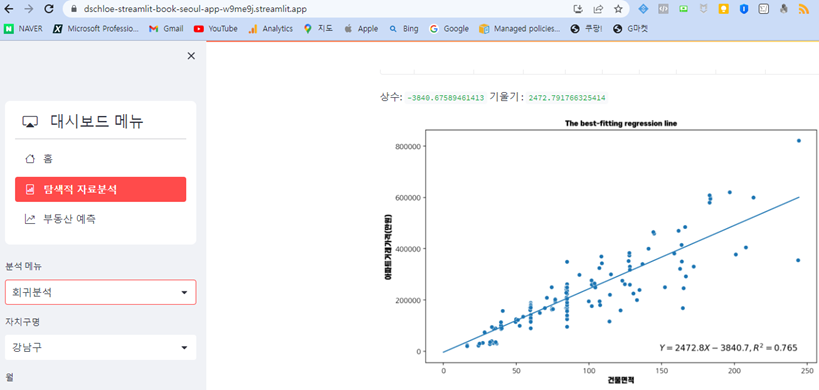Image resolution: width=819 pixels, height=390 pixels.
Task: Open the dark figure extension icon
Action: pyautogui.click(x=783, y=9)
